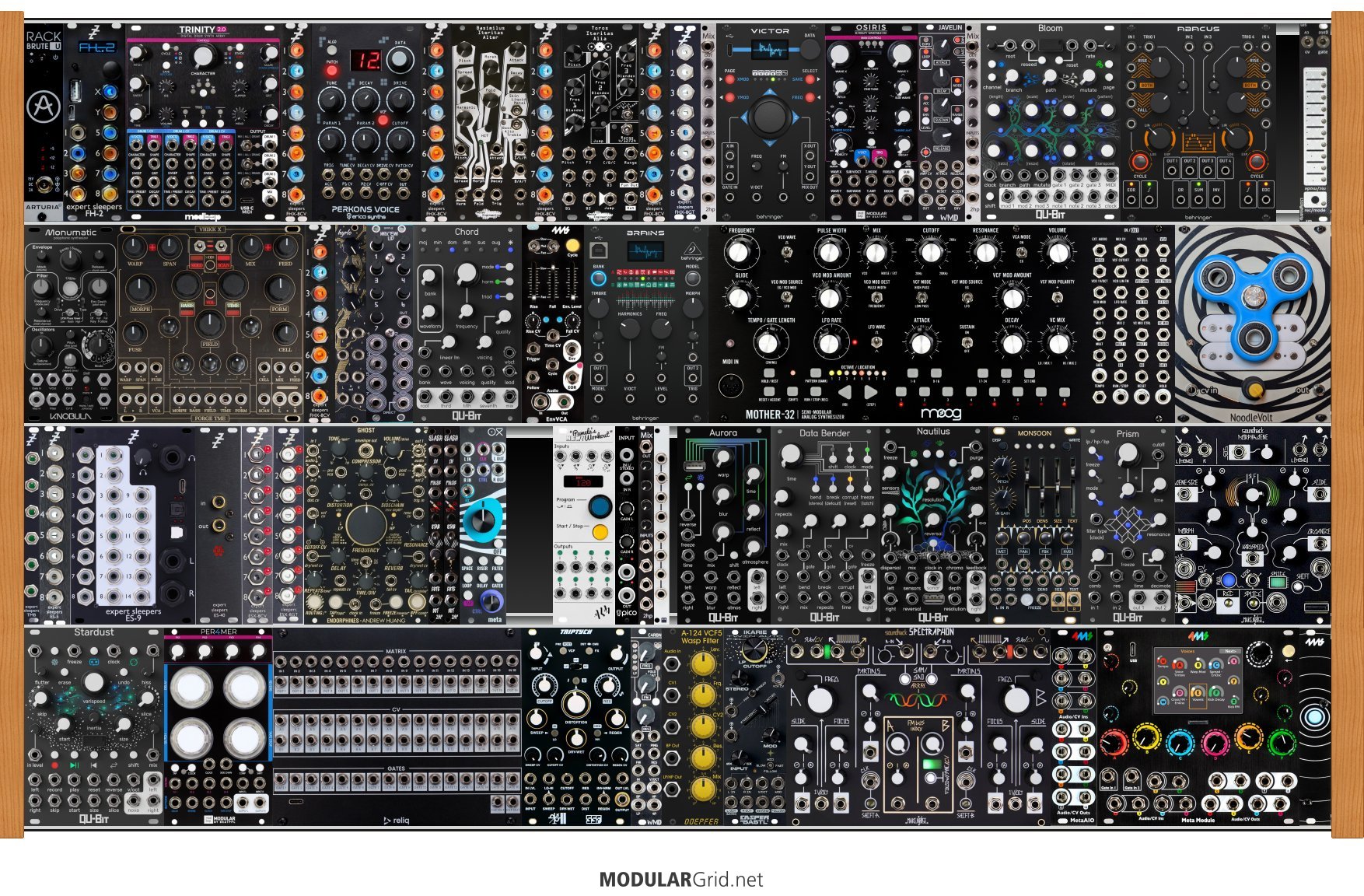Click the TUNE knob on Perkons Voice
This screenshot has height=896, width=1364.
click(x=331, y=100)
